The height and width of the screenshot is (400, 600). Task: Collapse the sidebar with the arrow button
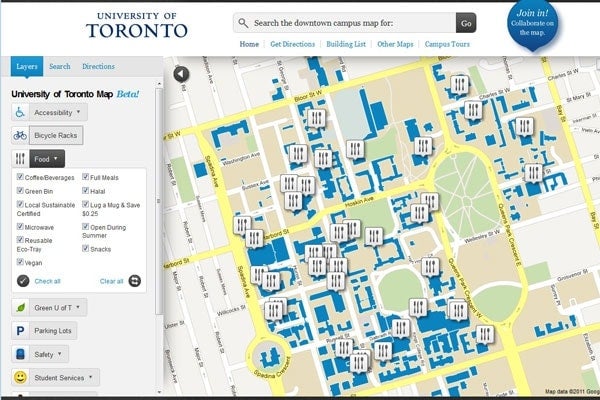click(181, 73)
